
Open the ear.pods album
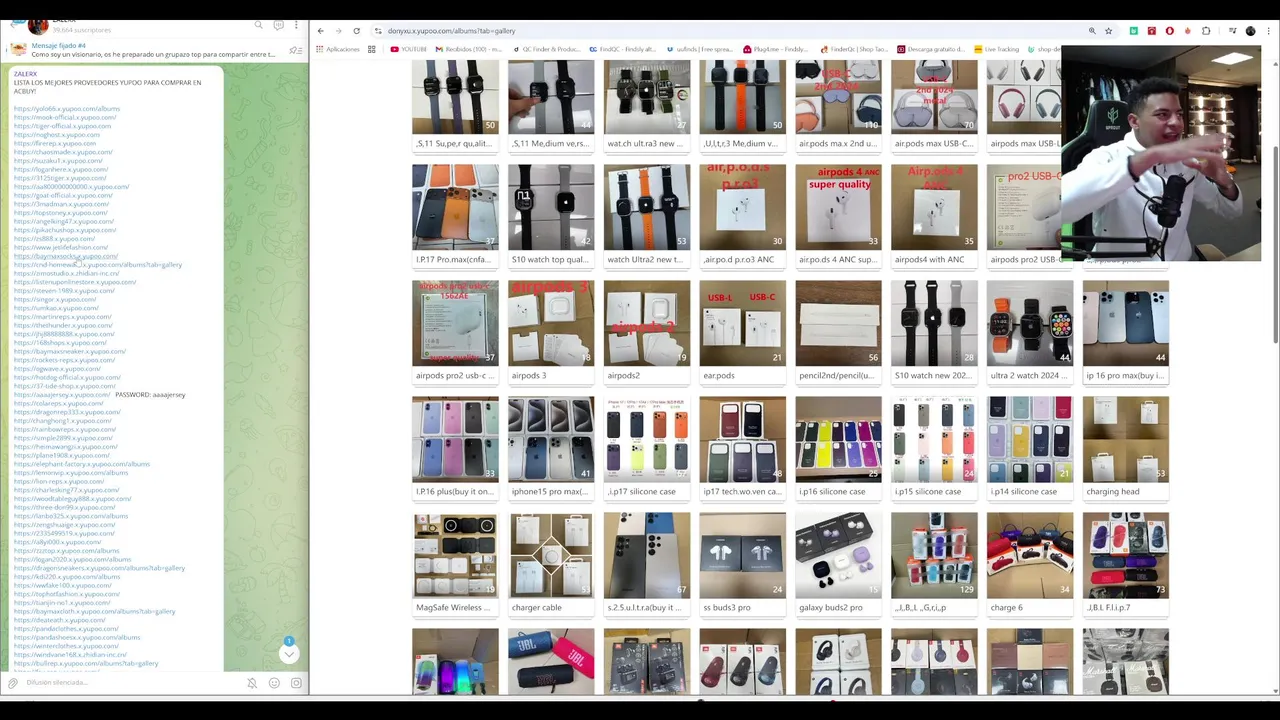(742, 331)
